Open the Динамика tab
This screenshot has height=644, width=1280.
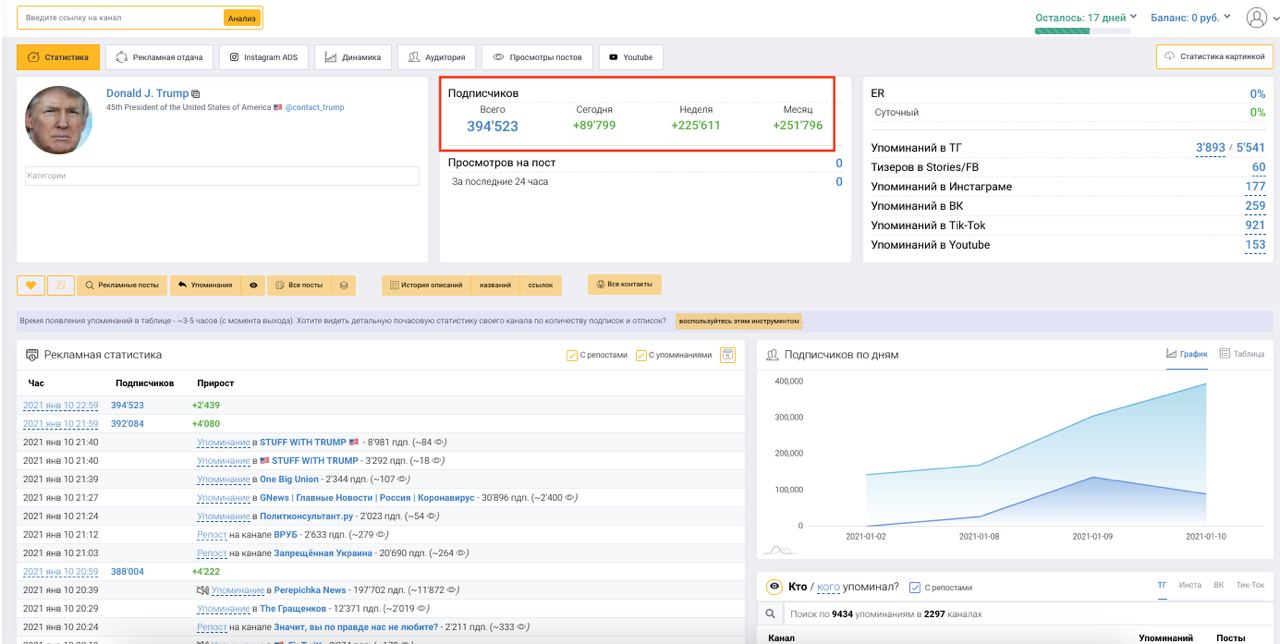pyautogui.click(x=353, y=57)
